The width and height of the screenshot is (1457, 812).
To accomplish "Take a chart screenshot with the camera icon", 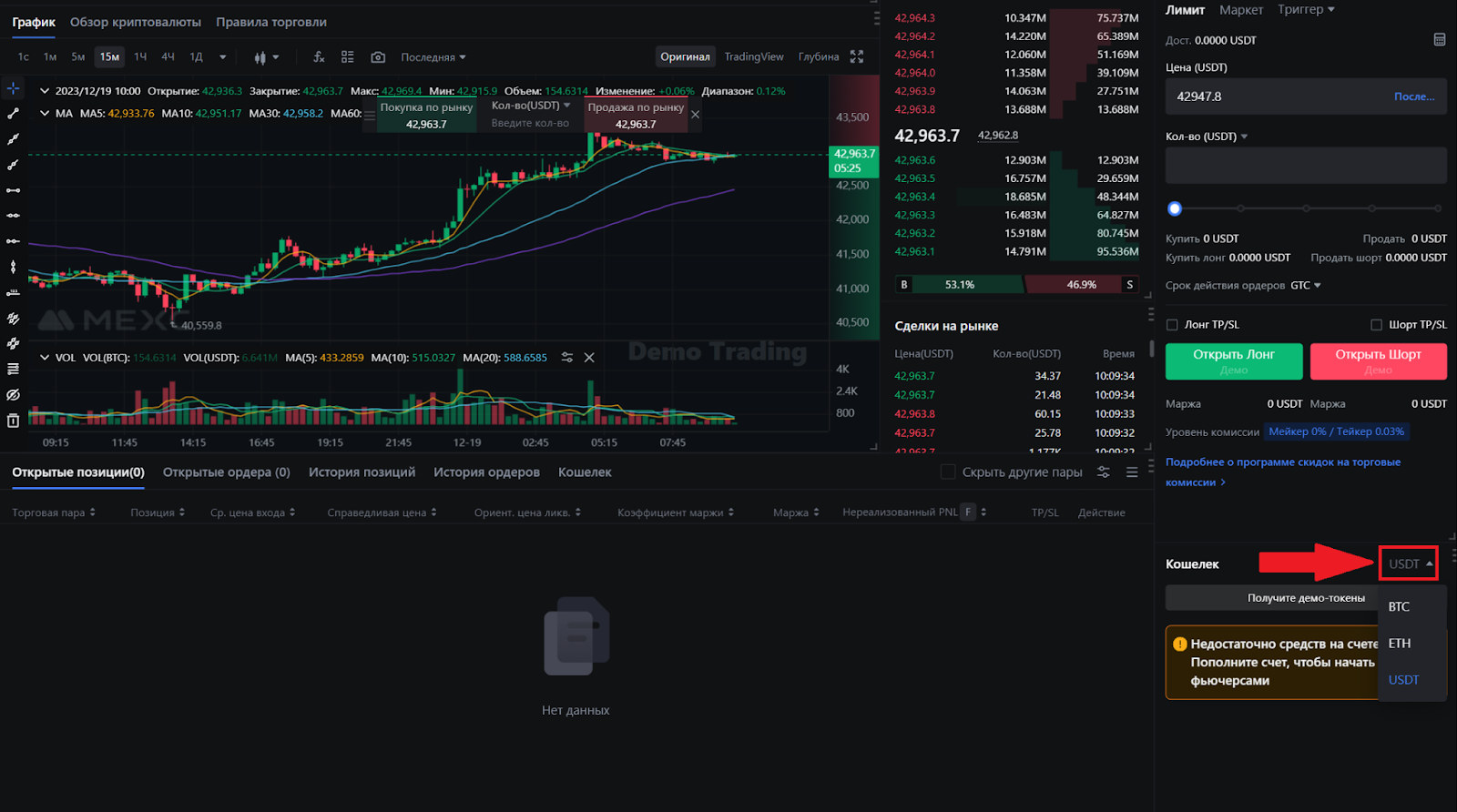I will click(x=378, y=56).
